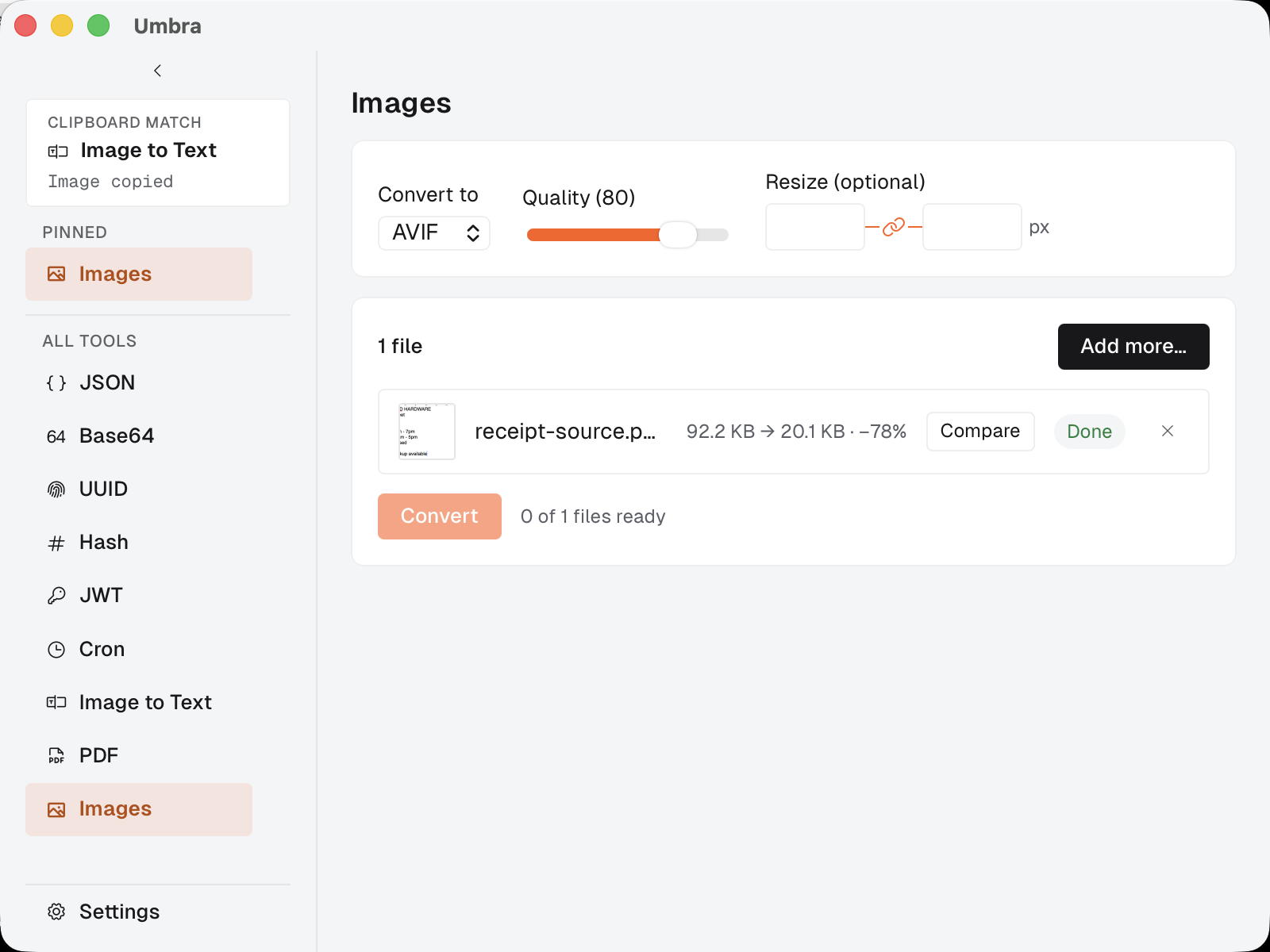Viewport: 1270px width, 952px height.
Task: Click the pinned Images picture icon
Action: click(56, 274)
